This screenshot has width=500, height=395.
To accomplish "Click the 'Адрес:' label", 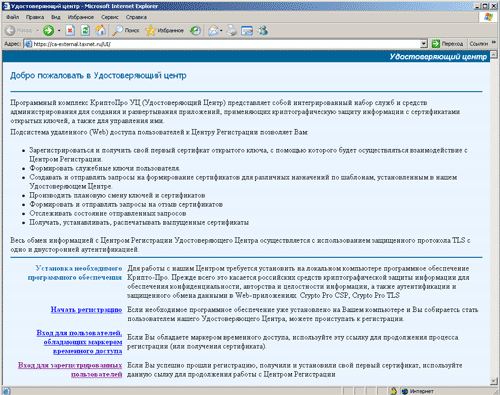I will (x=12, y=44).
